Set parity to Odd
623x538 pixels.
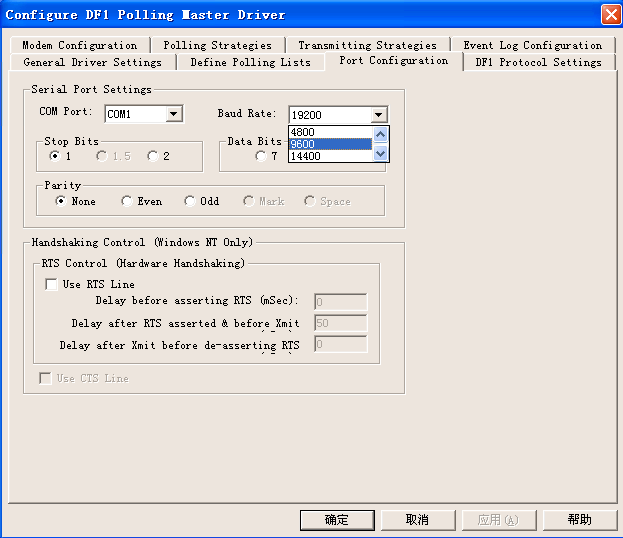[x=190, y=201]
